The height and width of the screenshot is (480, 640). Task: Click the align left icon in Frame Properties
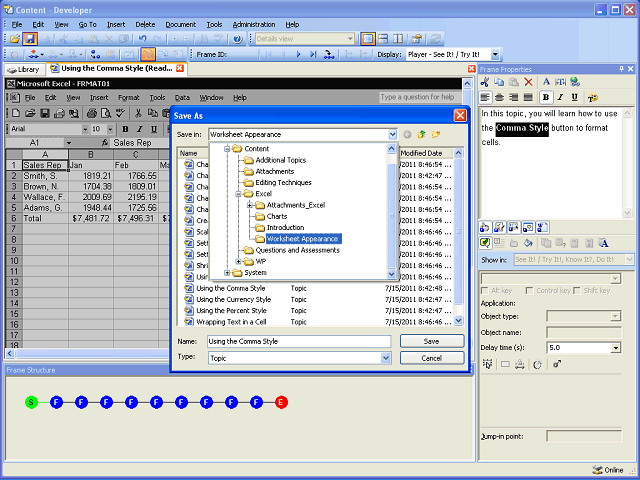click(485, 97)
